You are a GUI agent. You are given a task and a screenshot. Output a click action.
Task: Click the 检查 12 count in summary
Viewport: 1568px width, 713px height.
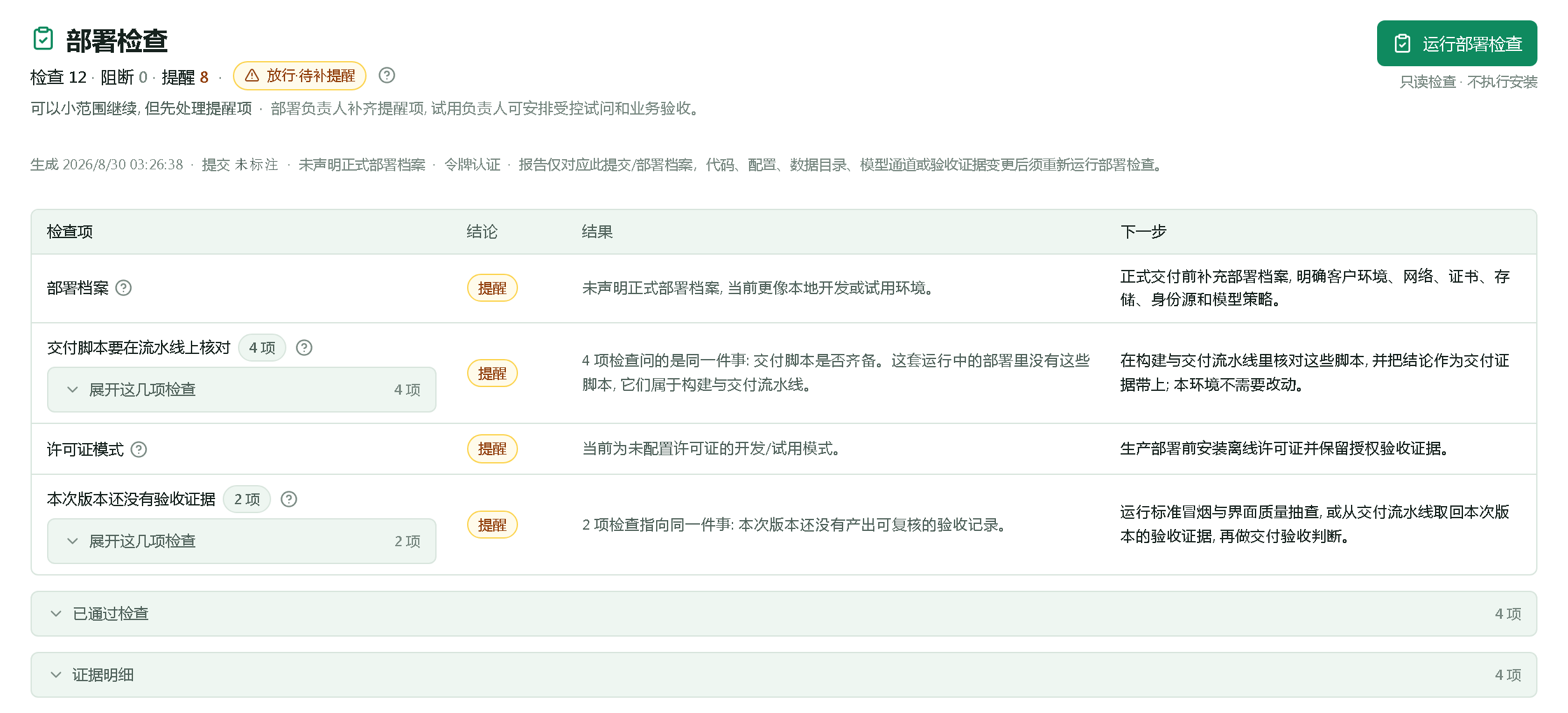59,77
